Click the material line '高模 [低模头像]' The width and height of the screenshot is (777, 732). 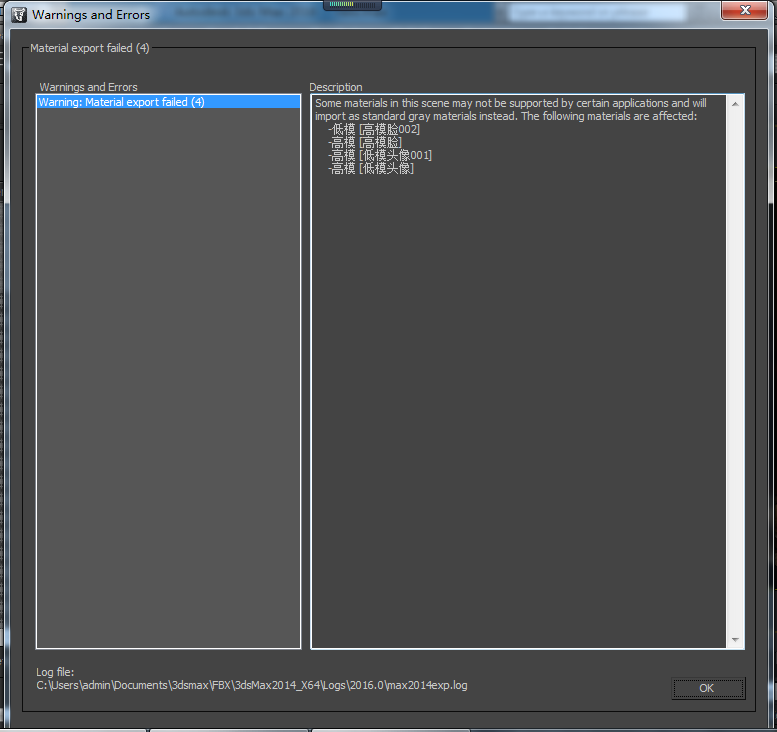[x=371, y=169]
